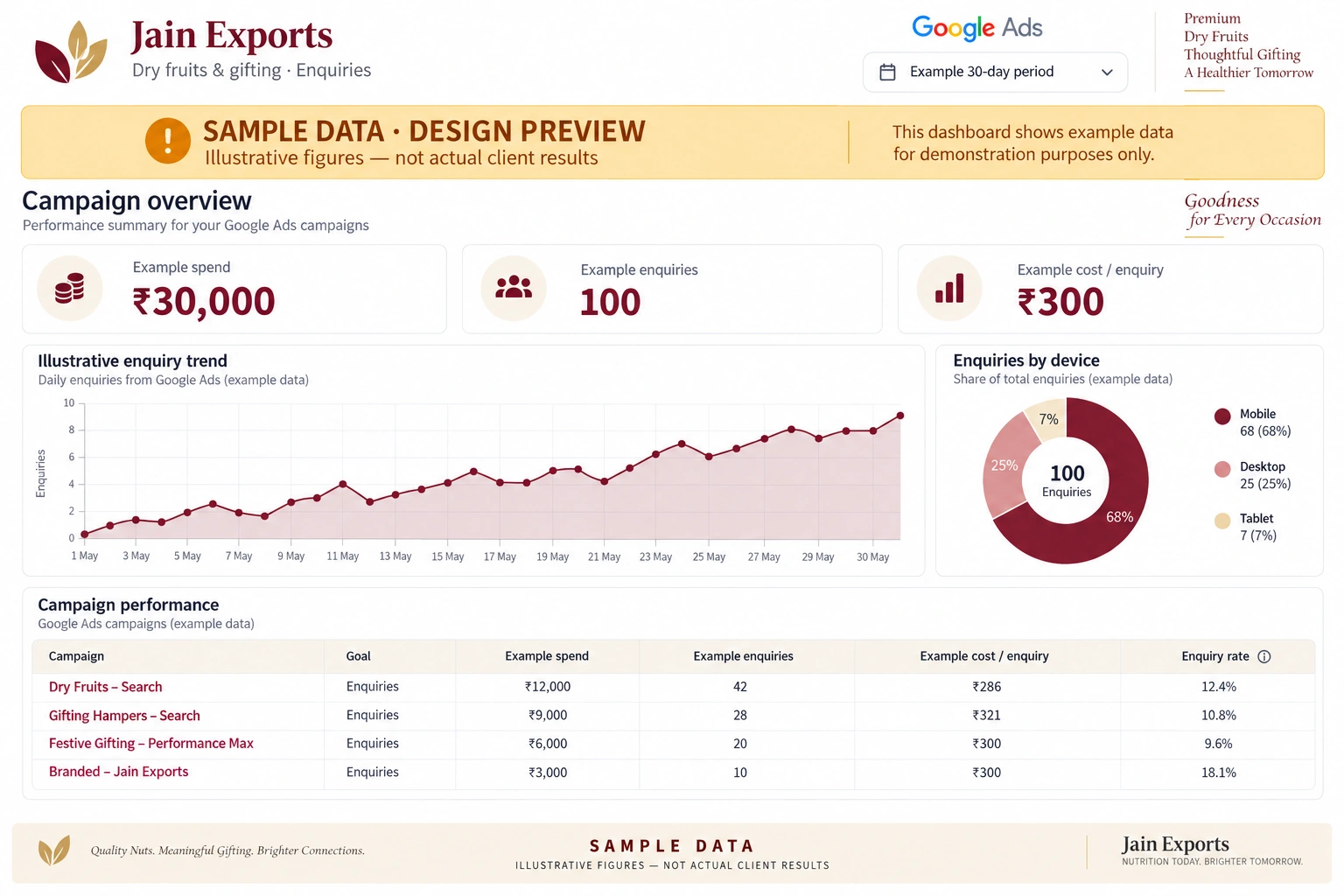Viewport: 1344px width, 896px height.
Task: Click the Enquiries by device title
Action: point(1026,360)
